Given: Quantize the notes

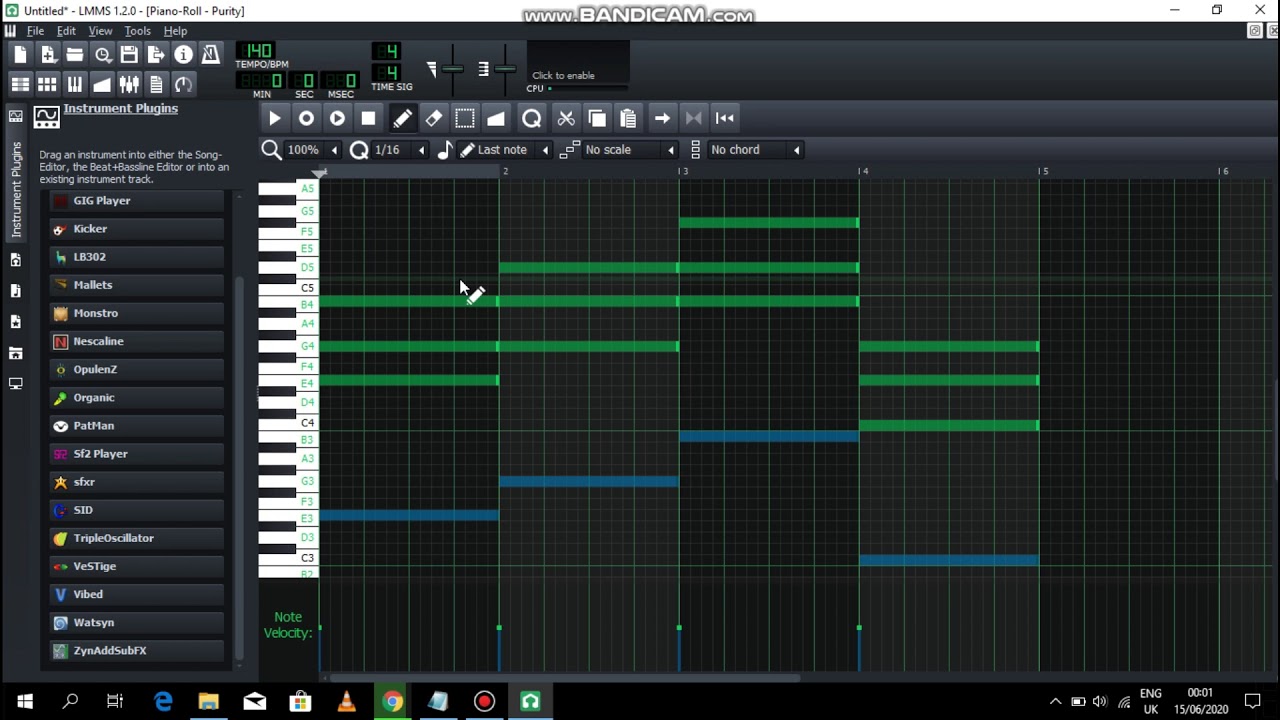Looking at the screenshot, I should [531, 118].
